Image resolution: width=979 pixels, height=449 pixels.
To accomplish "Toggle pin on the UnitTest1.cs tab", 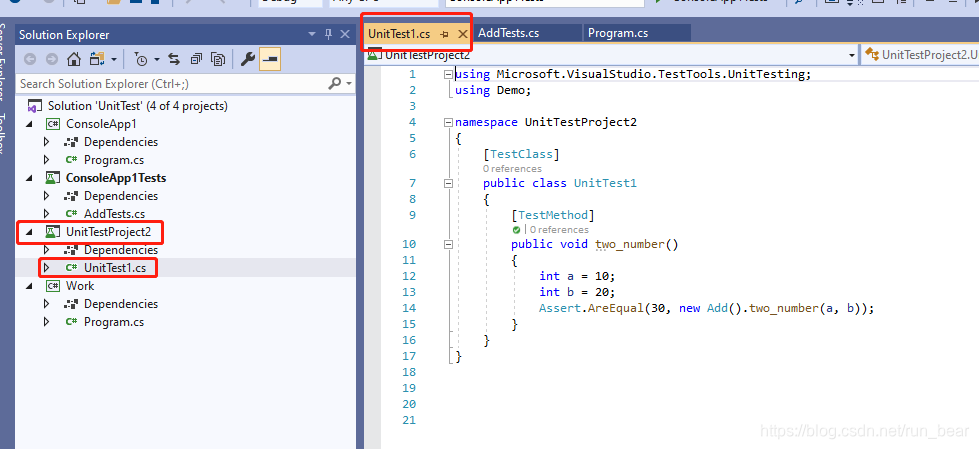I will coord(445,34).
